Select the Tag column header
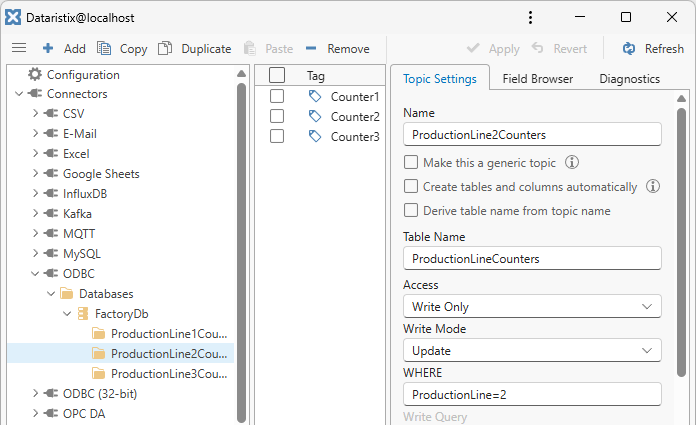This screenshot has height=425, width=696. [316, 75]
